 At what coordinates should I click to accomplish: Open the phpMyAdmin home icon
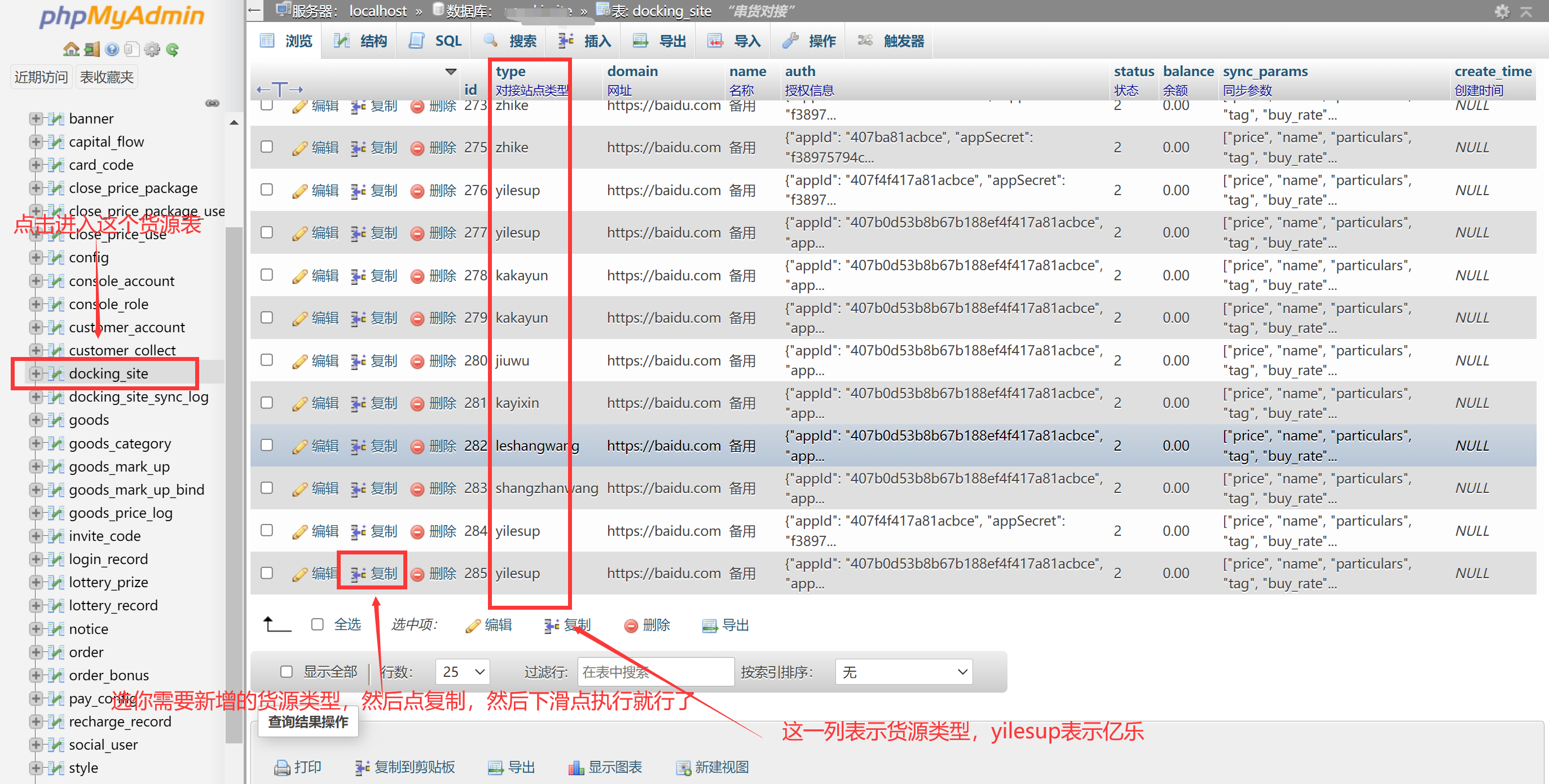click(x=72, y=49)
